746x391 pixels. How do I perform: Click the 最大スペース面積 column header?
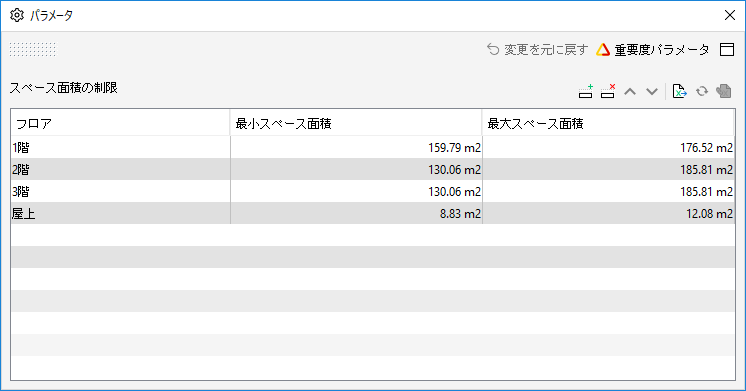pyautogui.click(x=608, y=124)
